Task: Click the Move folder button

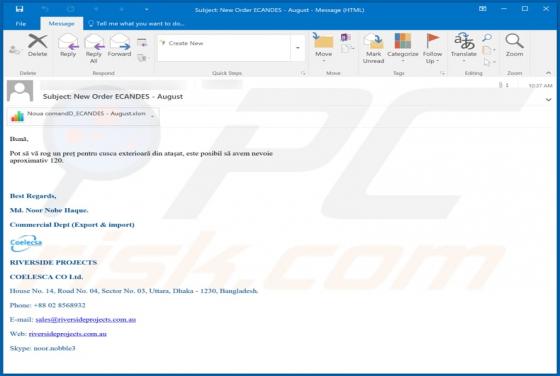Action: click(324, 48)
